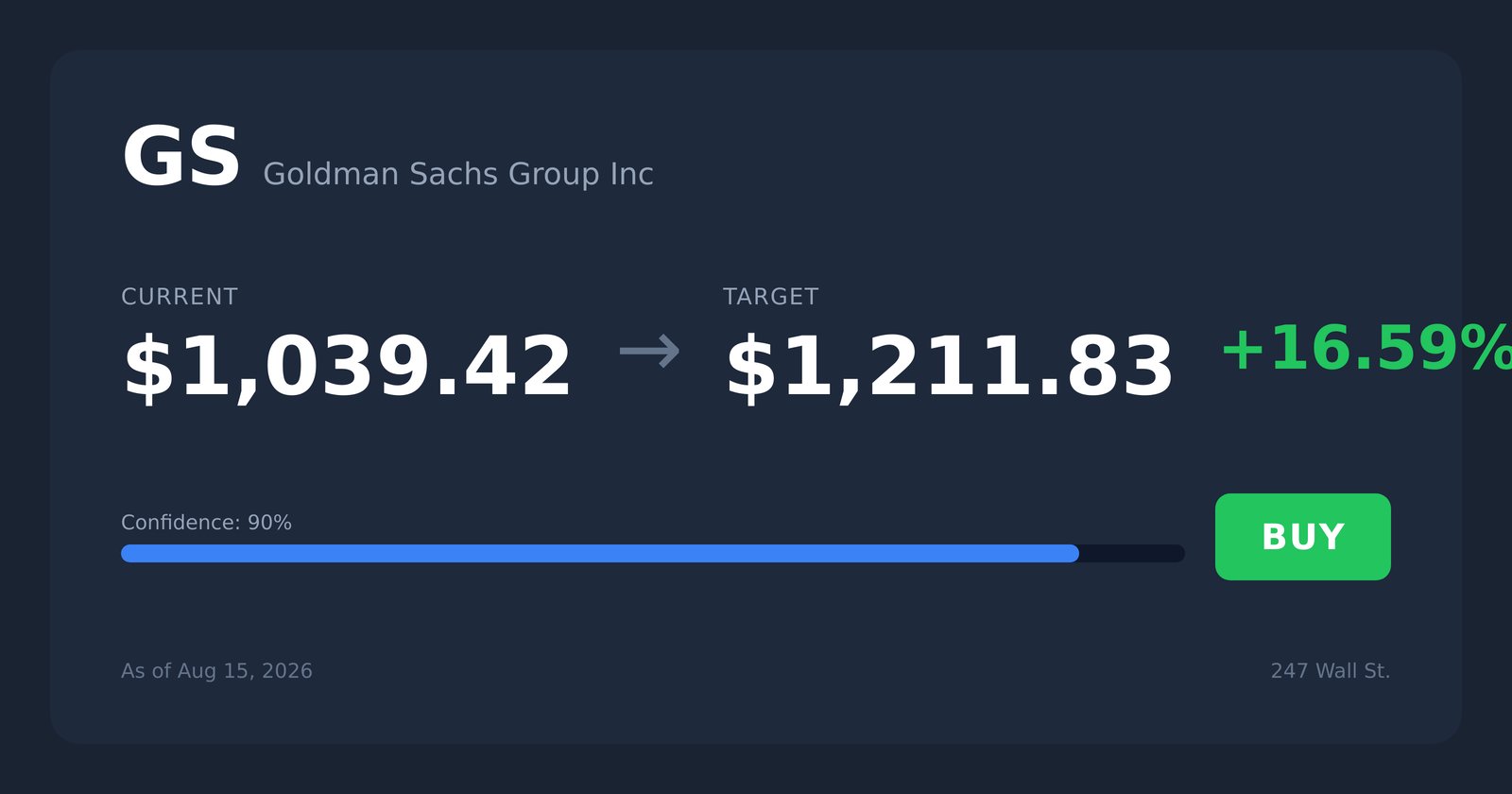Open the Goldman Sachs Group Inc company name
Screen dimensions: 1512x794
coord(458,174)
